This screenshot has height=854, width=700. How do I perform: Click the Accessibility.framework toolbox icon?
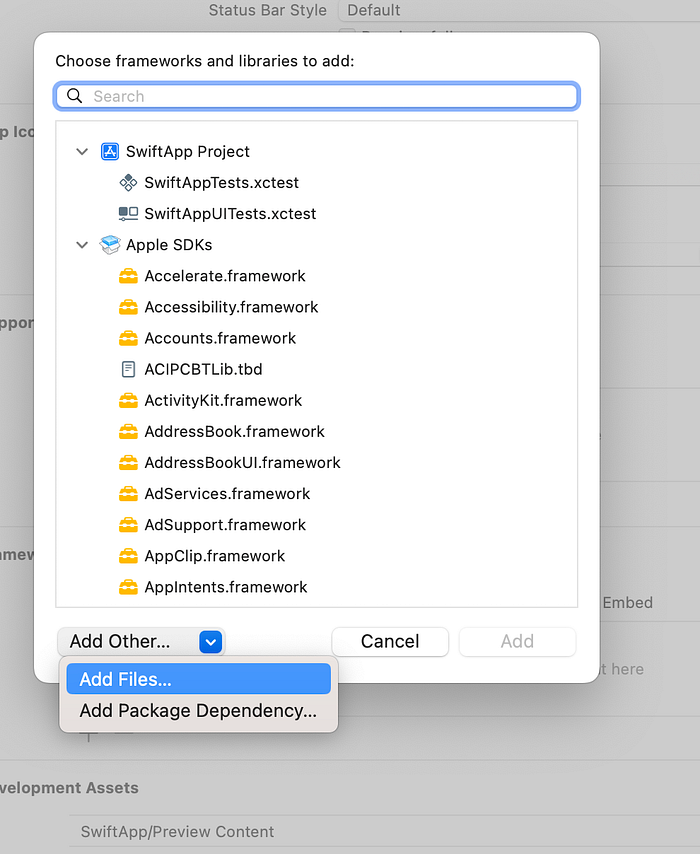[128, 307]
